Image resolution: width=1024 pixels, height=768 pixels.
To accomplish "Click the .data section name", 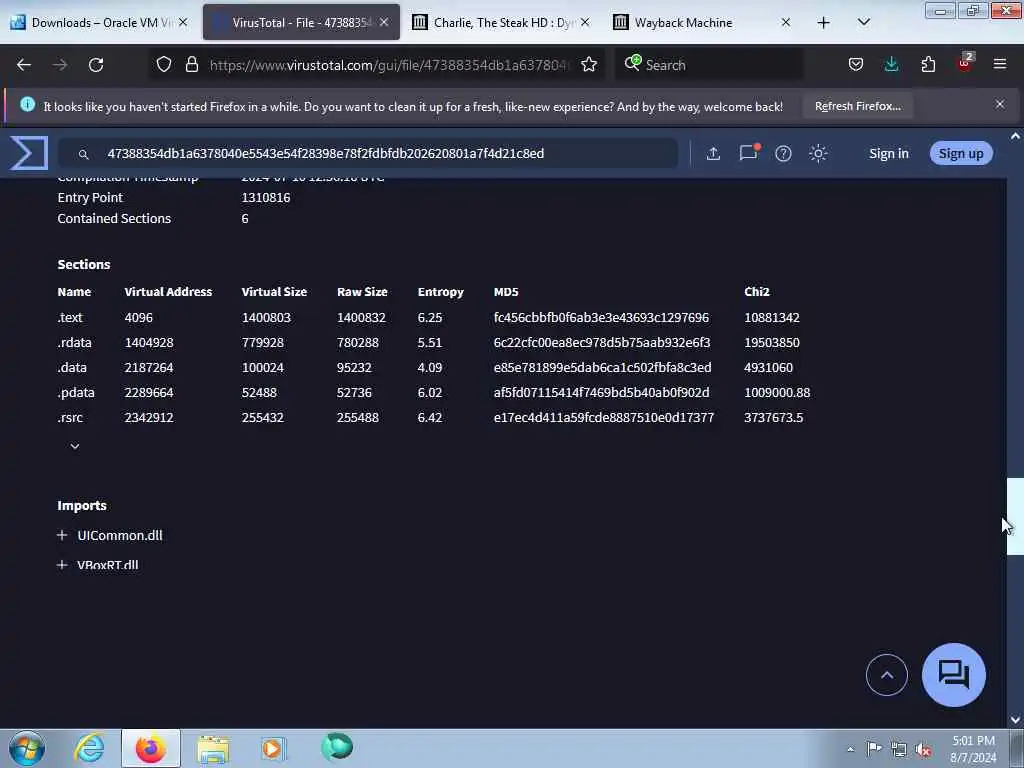I will tap(72, 367).
